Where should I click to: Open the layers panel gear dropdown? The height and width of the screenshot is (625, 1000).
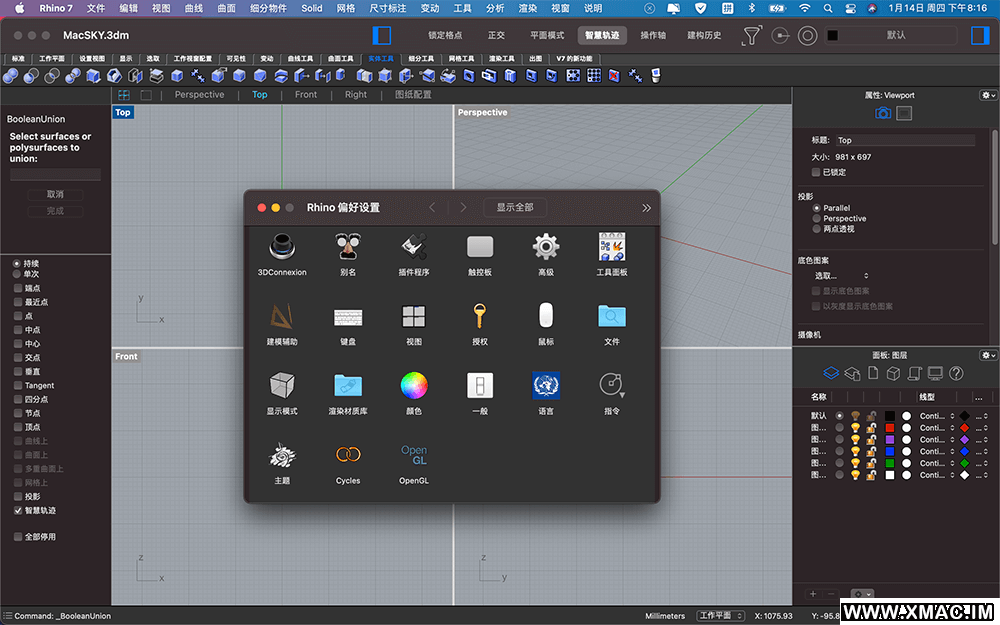[x=988, y=355]
